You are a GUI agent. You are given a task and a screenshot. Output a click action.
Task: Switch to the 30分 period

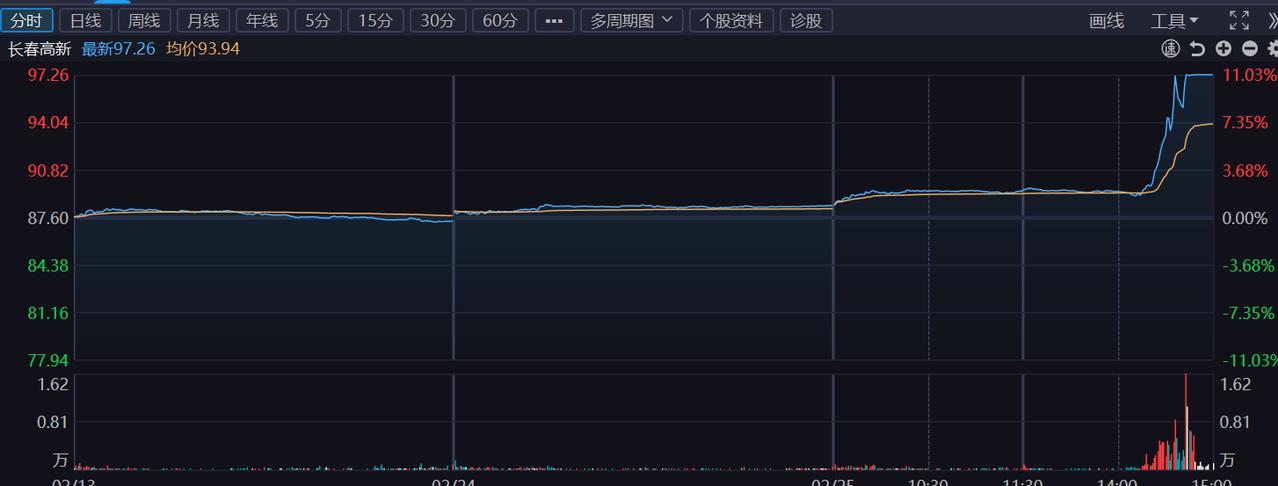point(437,20)
